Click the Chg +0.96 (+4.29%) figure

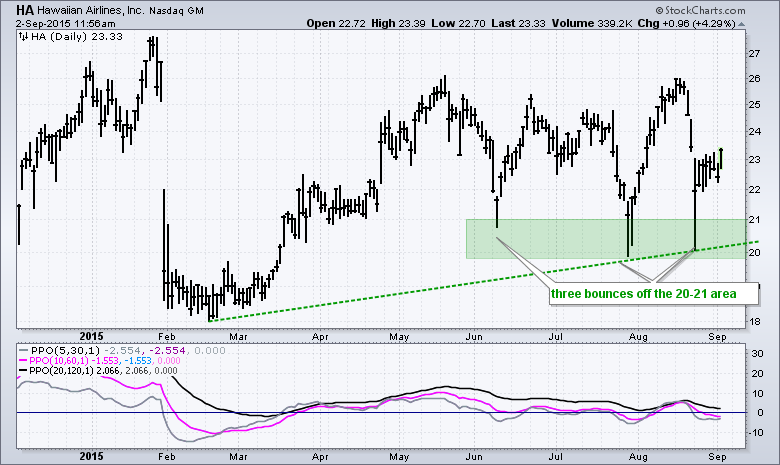point(686,23)
